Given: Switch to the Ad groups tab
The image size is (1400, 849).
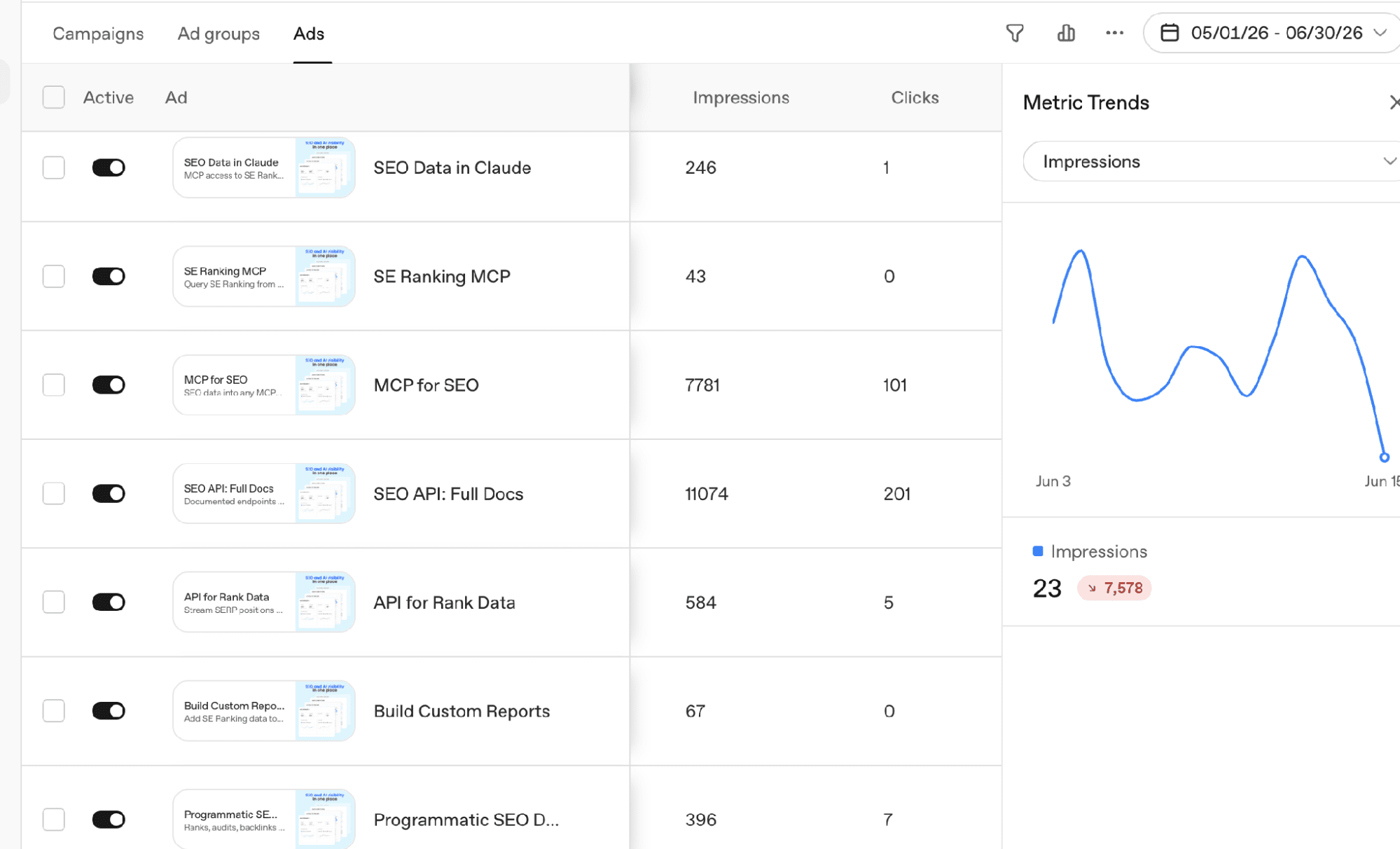Looking at the screenshot, I should coord(219,34).
